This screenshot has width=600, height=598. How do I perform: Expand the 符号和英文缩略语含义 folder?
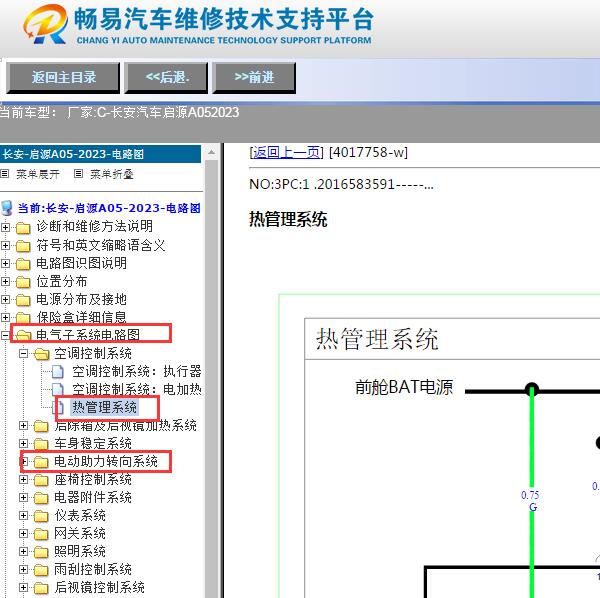[5, 245]
